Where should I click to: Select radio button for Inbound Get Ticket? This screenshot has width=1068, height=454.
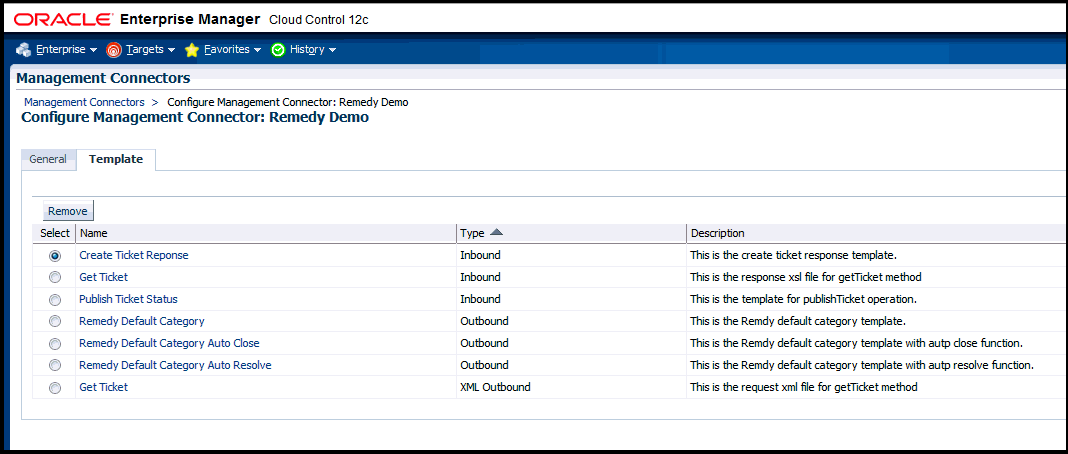55,277
